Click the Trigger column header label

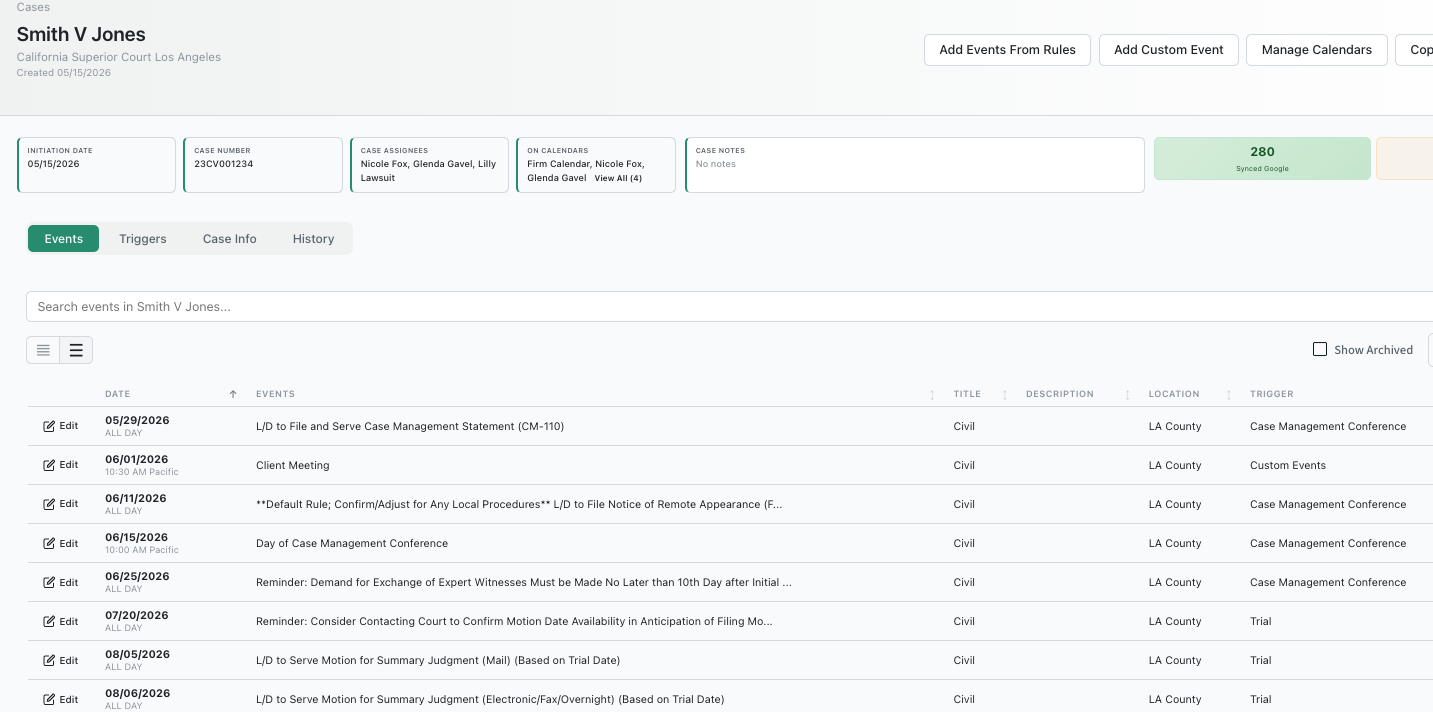(x=1272, y=394)
